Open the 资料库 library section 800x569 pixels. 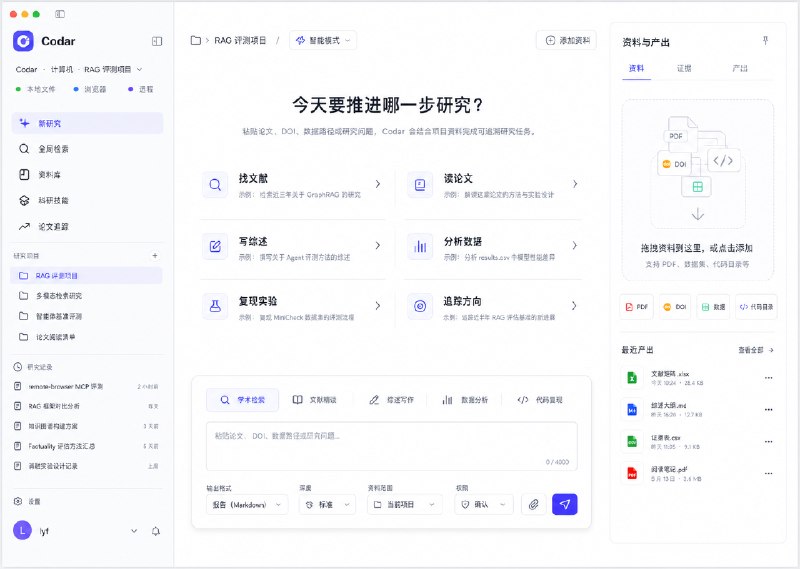[x=87, y=175]
